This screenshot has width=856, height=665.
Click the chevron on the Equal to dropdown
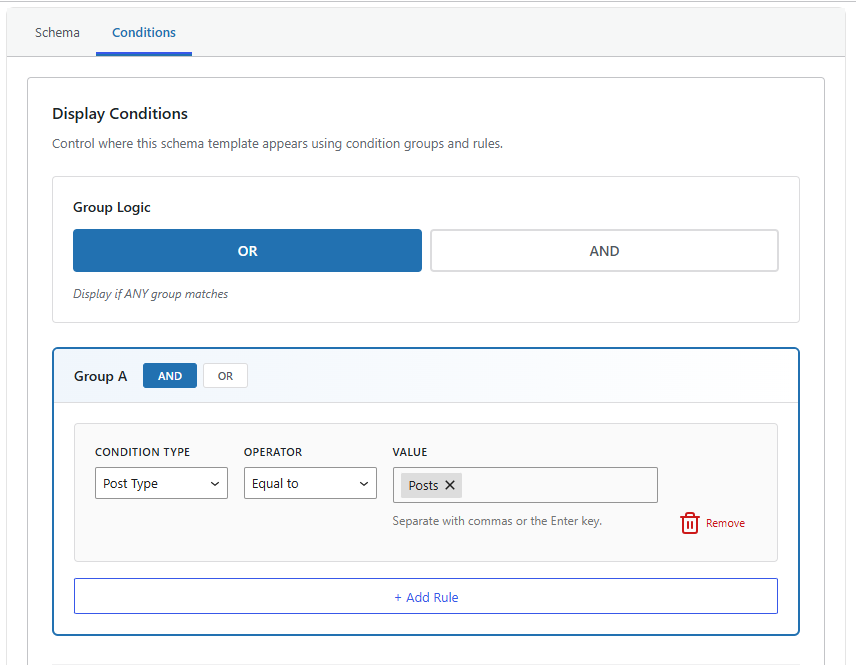[x=364, y=483]
